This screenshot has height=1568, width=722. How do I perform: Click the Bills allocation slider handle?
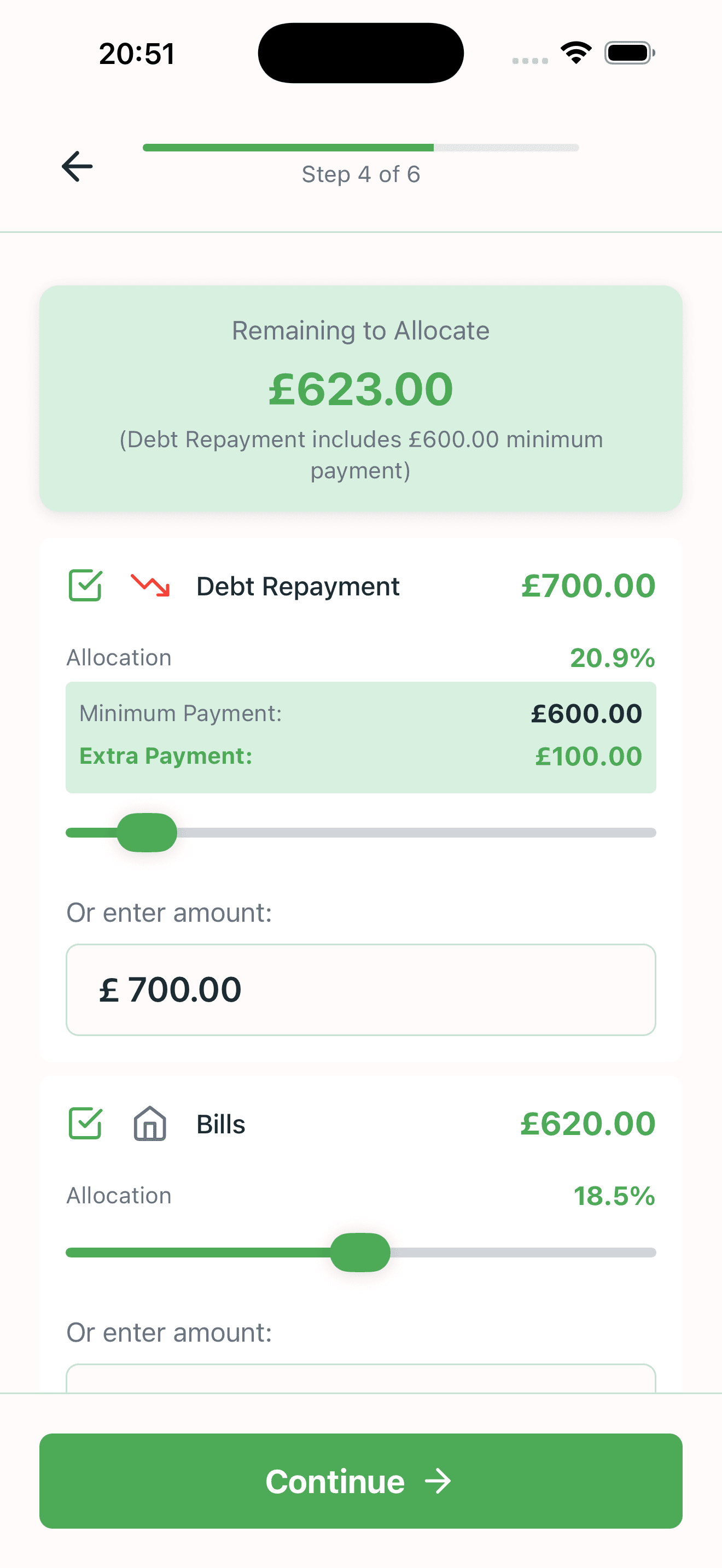tap(360, 1252)
